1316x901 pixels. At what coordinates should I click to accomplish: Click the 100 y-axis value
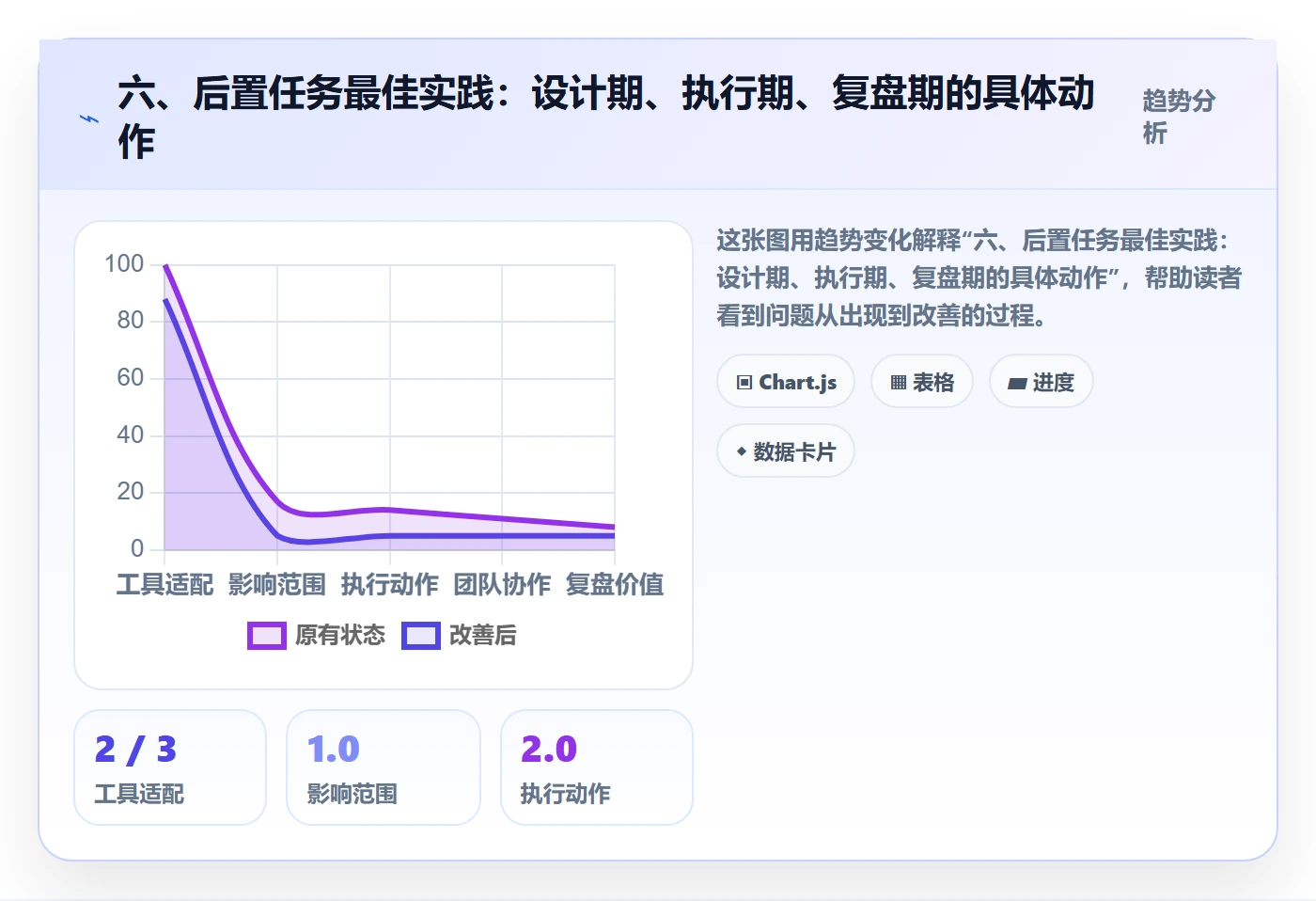pyautogui.click(x=124, y=264)
